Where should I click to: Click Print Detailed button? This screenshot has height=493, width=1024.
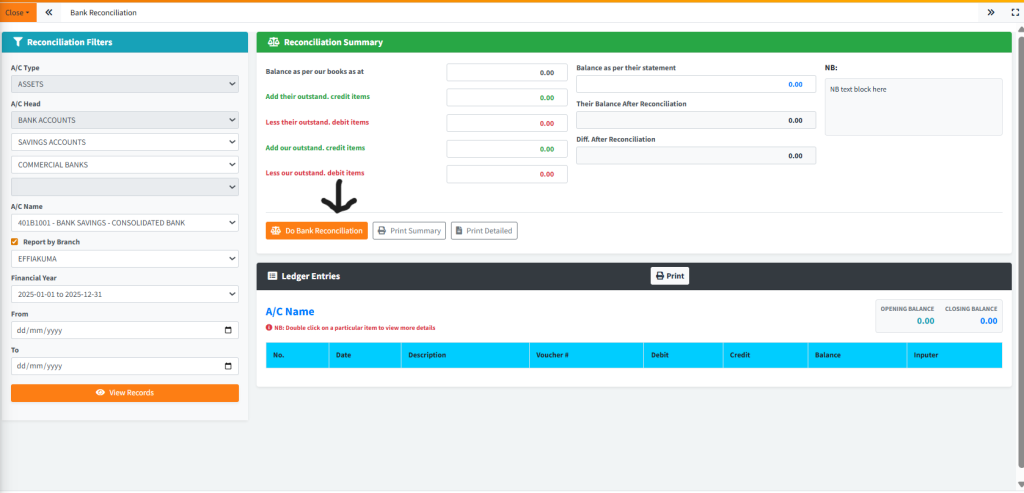tap(484, 231)
